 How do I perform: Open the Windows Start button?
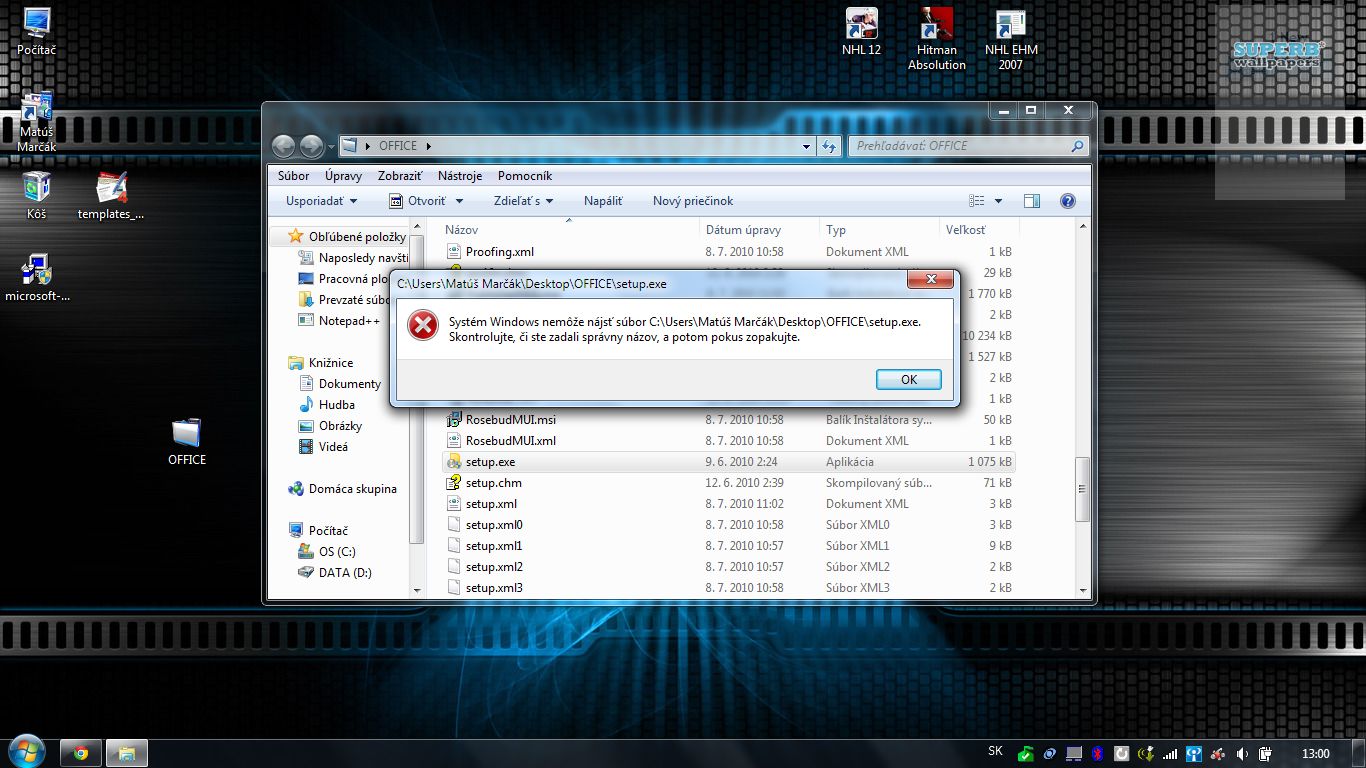pos(25,751)
